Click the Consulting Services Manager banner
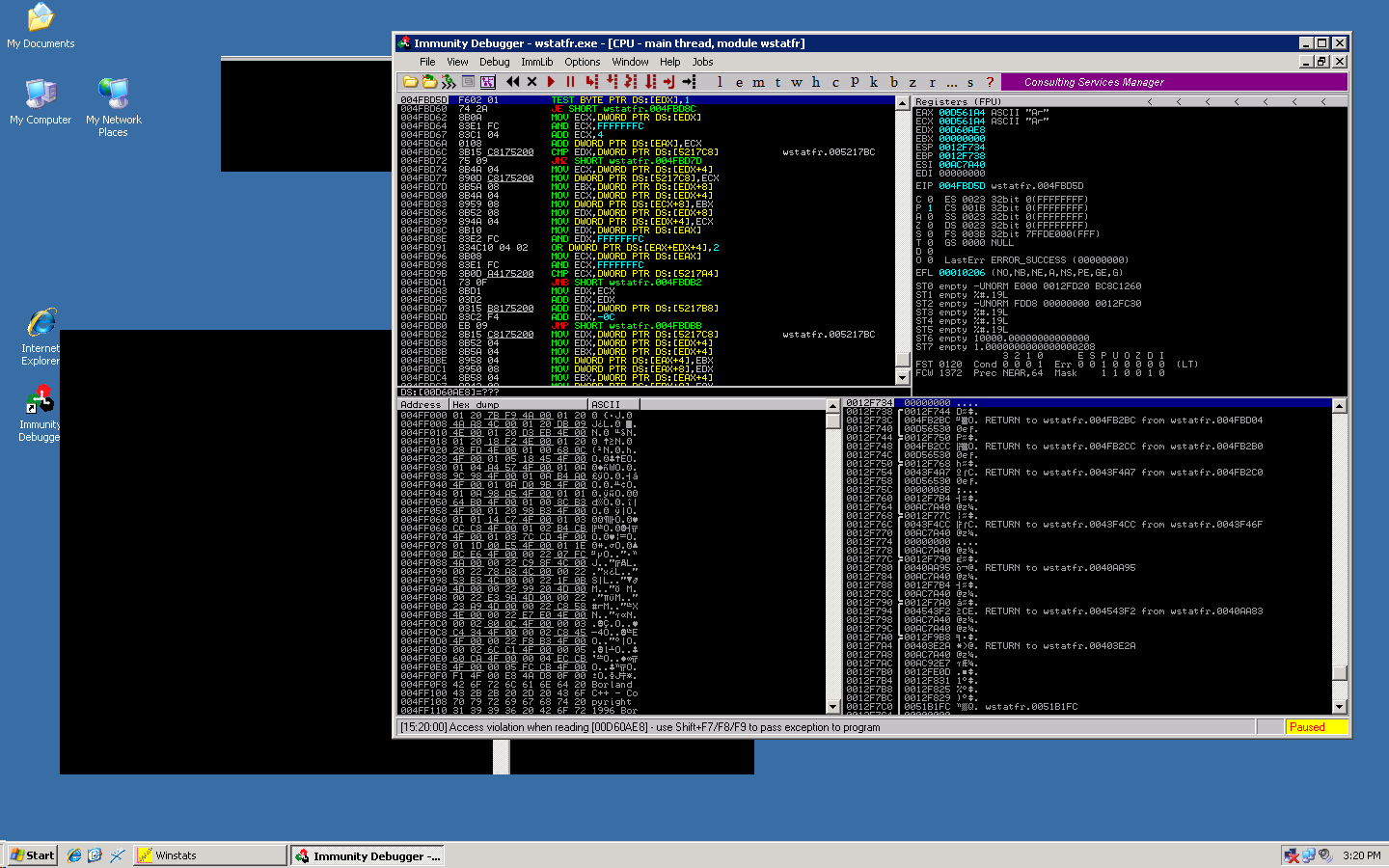The width and height of the screenshot is (1389, 868). (x=1173, y=82)
